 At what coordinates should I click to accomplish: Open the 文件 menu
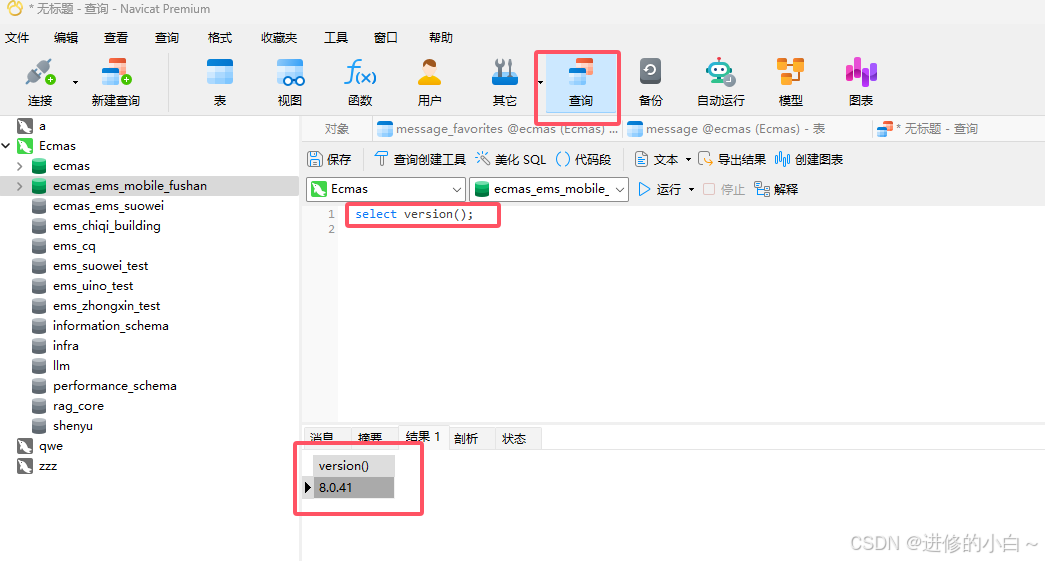(17, 38)
